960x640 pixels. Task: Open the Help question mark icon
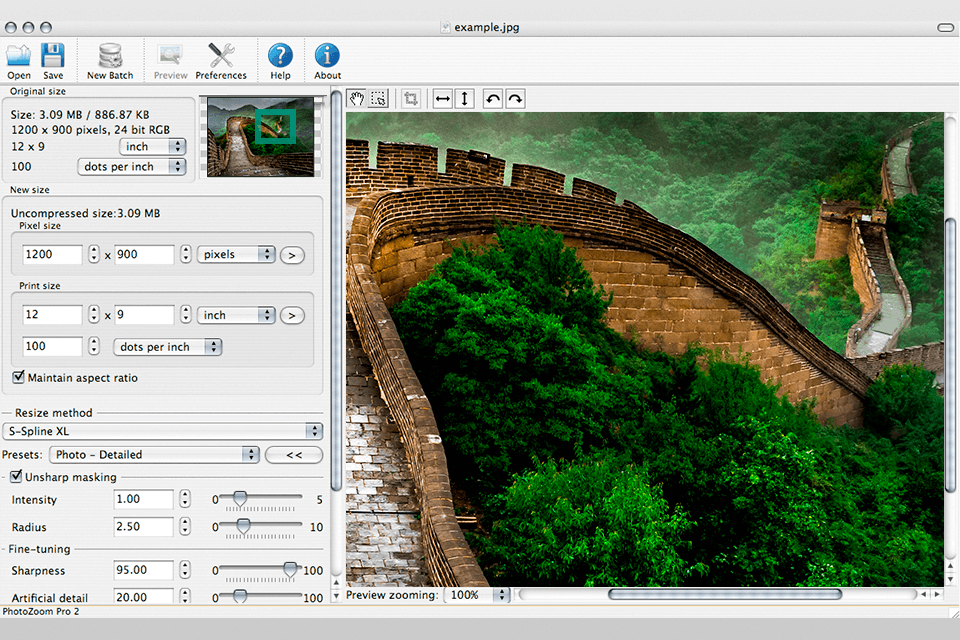pos(280,55)
